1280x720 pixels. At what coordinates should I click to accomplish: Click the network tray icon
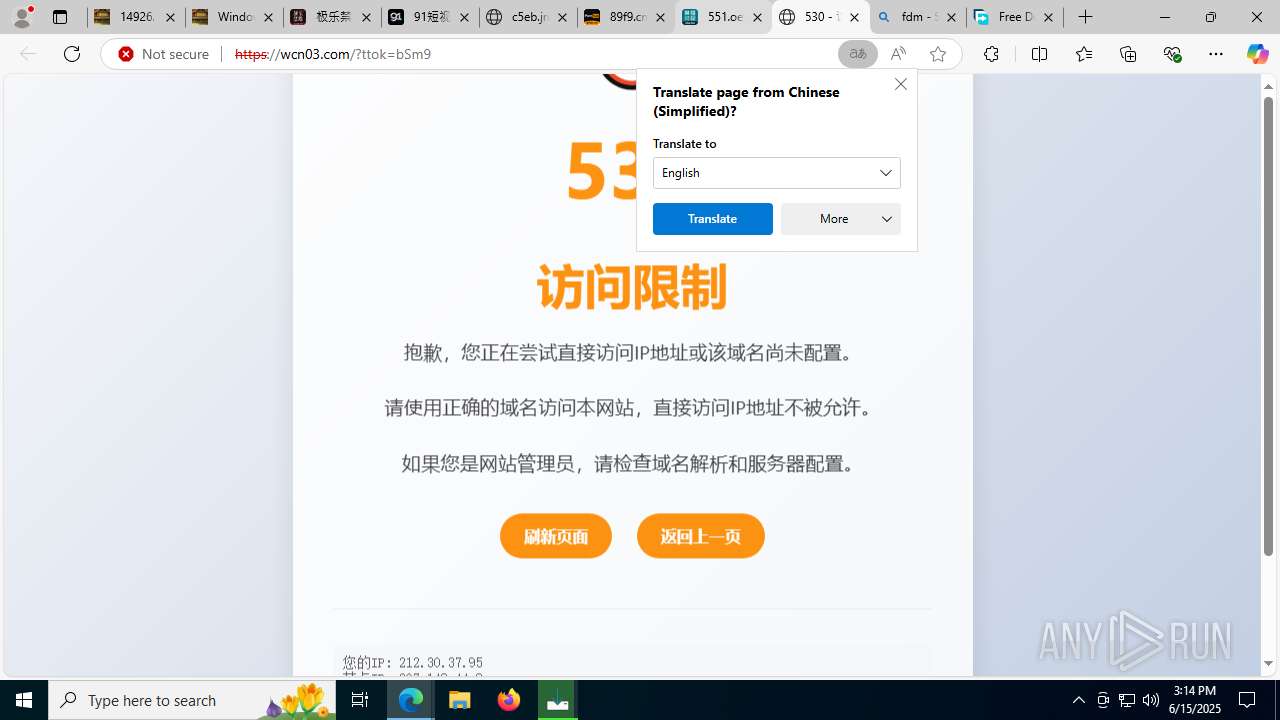(1127, 700)
